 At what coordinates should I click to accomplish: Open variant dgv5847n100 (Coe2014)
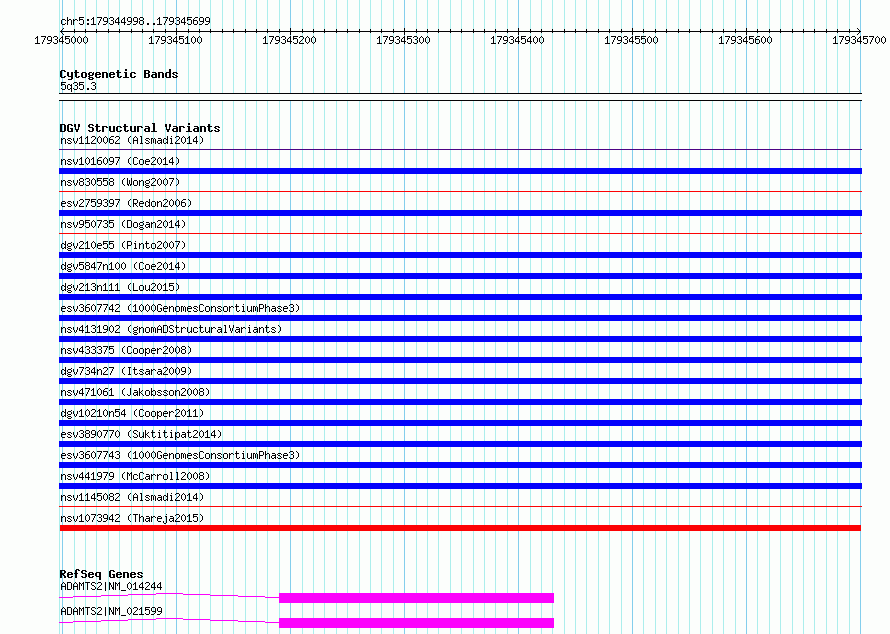coord(123,266)
